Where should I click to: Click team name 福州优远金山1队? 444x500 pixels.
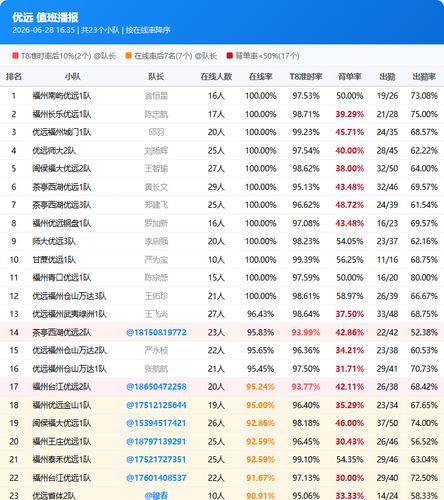tap(62, 405)
